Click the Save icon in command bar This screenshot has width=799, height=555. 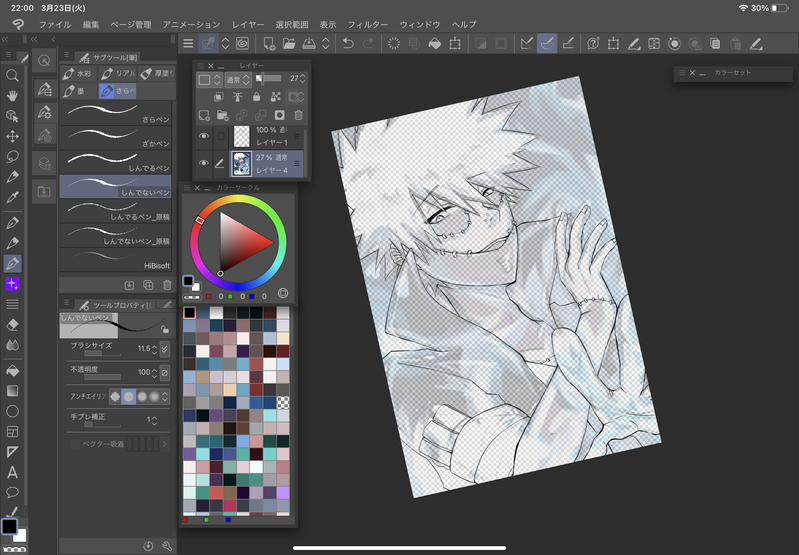tap(309, 44)
